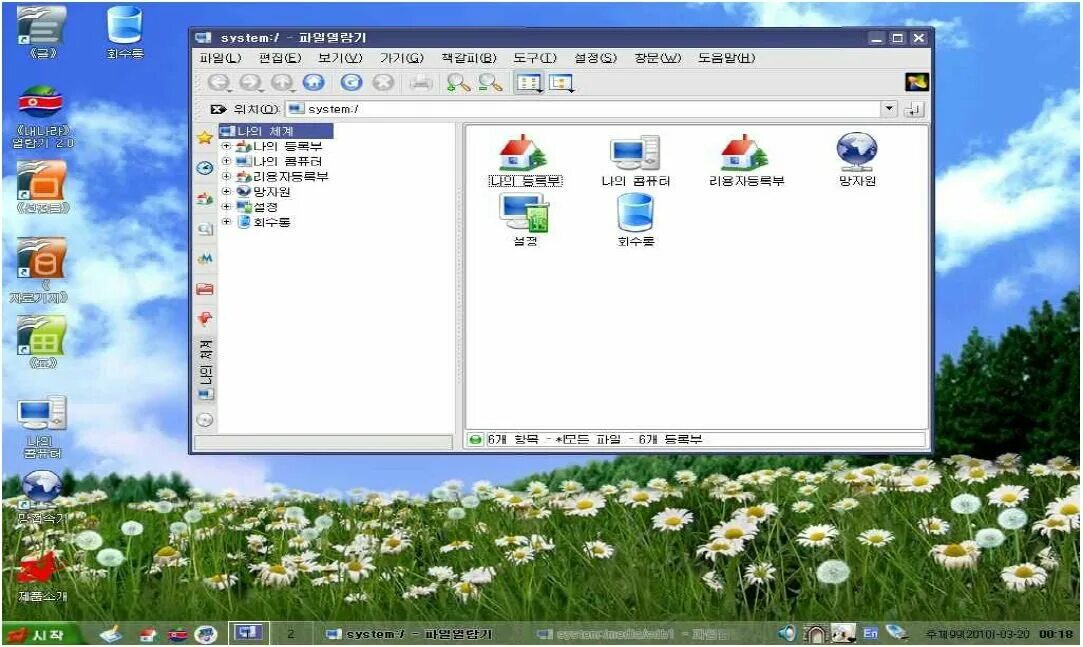Open the bookmarks star sidebar icon
The height and width of the screenshot is (647, 1083).
(x=204, y=136)
